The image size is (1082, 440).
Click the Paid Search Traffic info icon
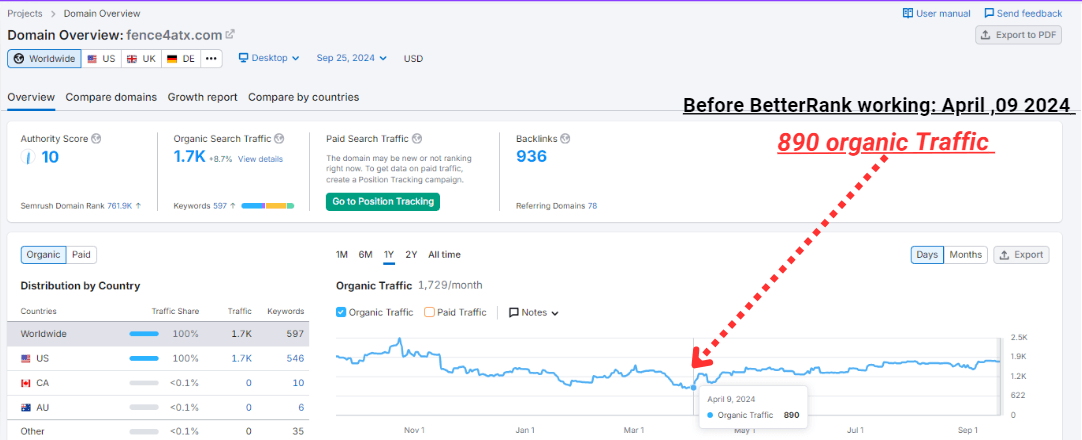tap(416, 138)
